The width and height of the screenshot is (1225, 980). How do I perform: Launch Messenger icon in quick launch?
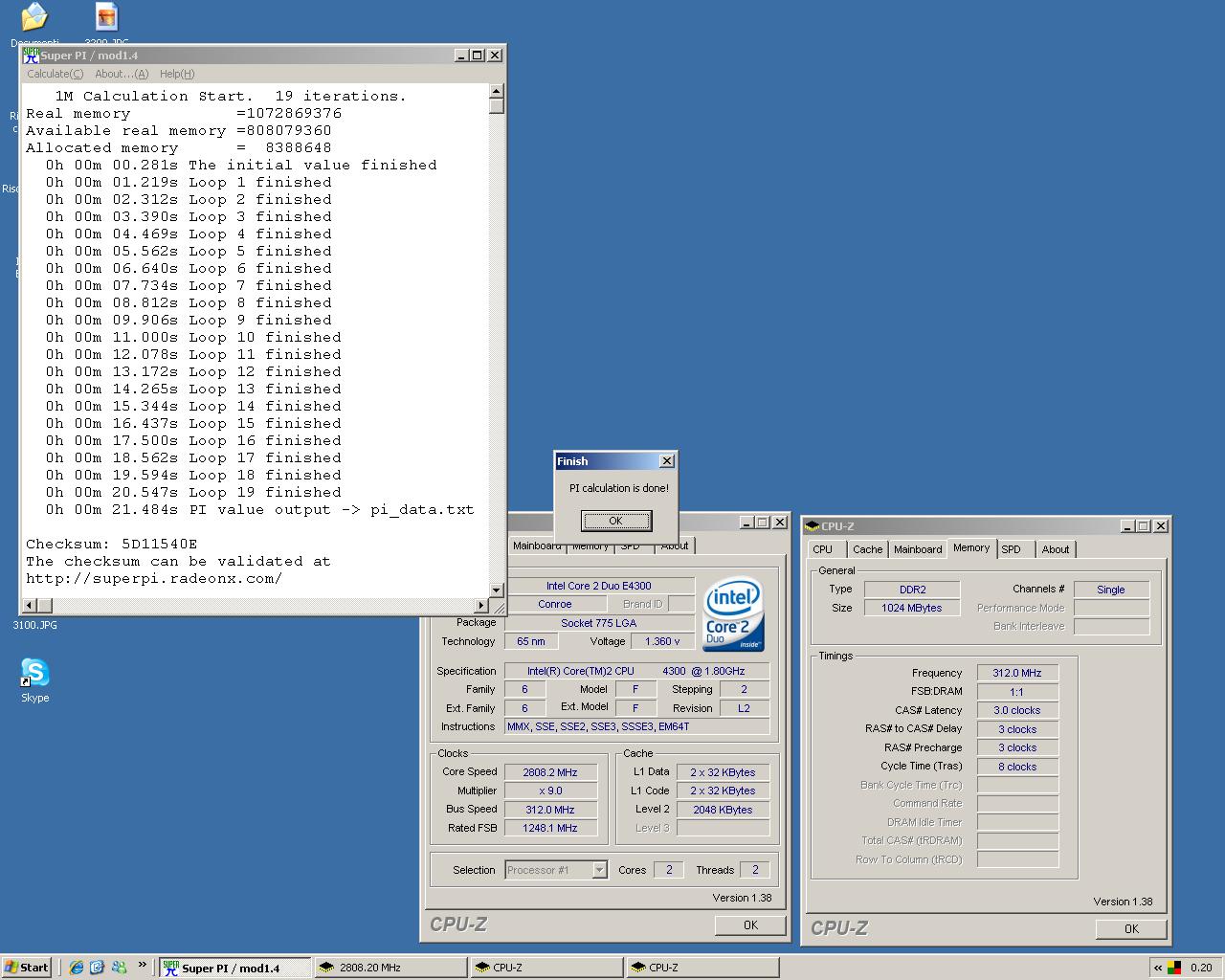(119, 968)
